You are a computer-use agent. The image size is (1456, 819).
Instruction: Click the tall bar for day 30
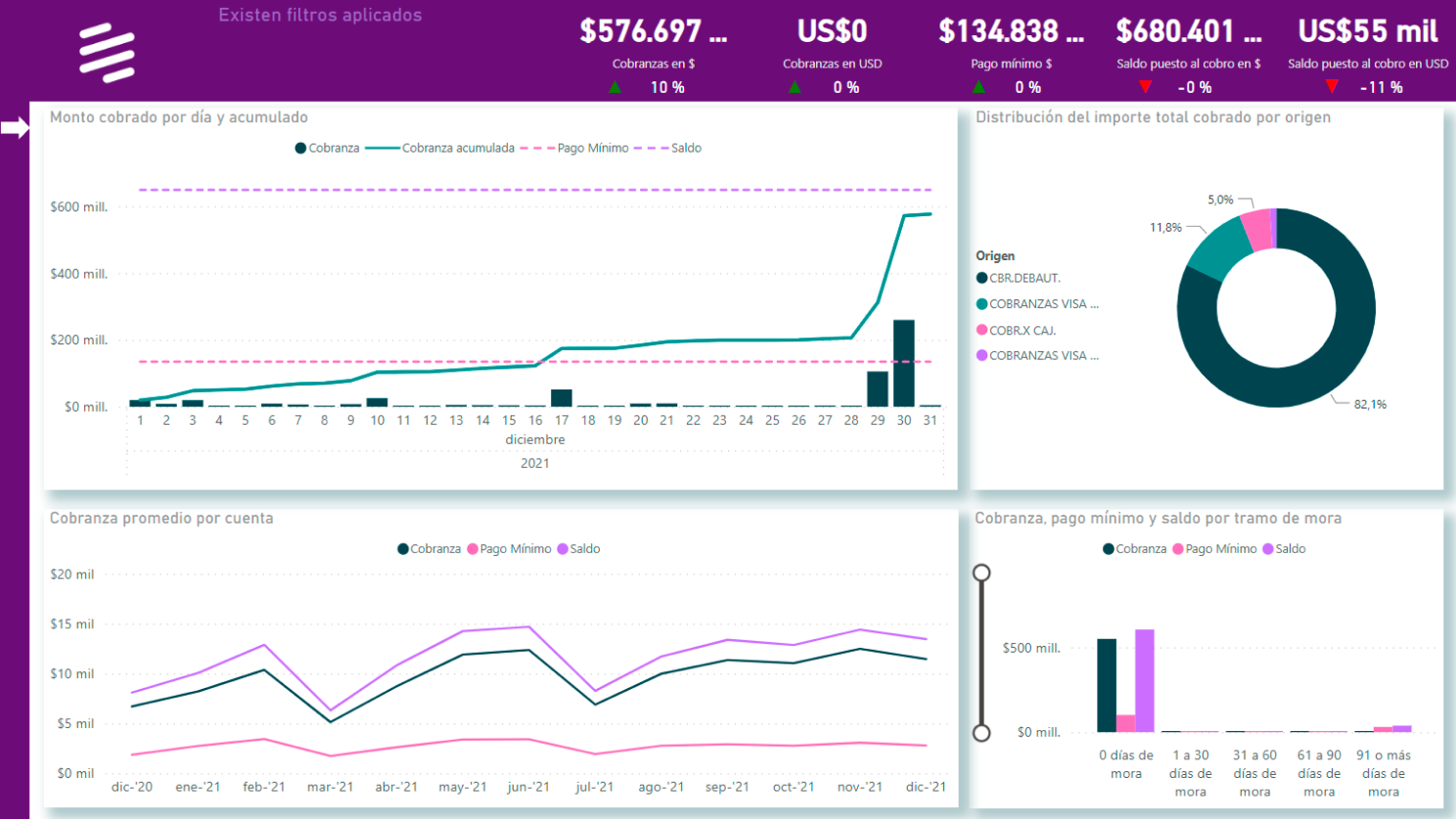click(x=904, y=362)
